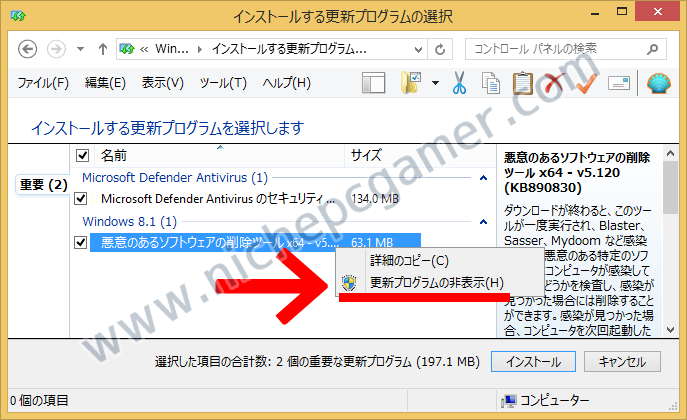
Task: Toggle the select-all checkbox beside 名前
Action: click(x=82, y=155)
